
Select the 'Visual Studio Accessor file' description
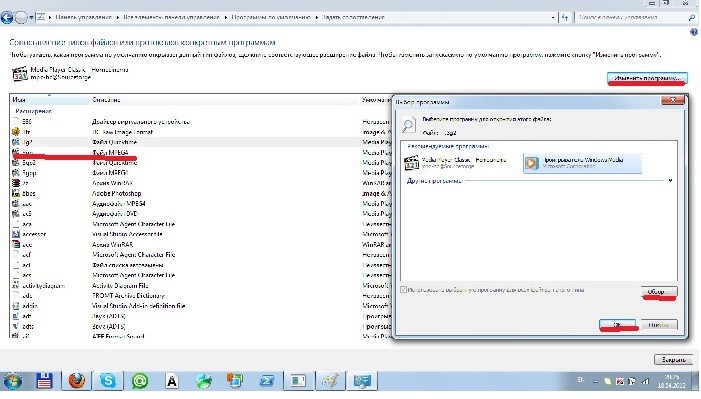127,234
